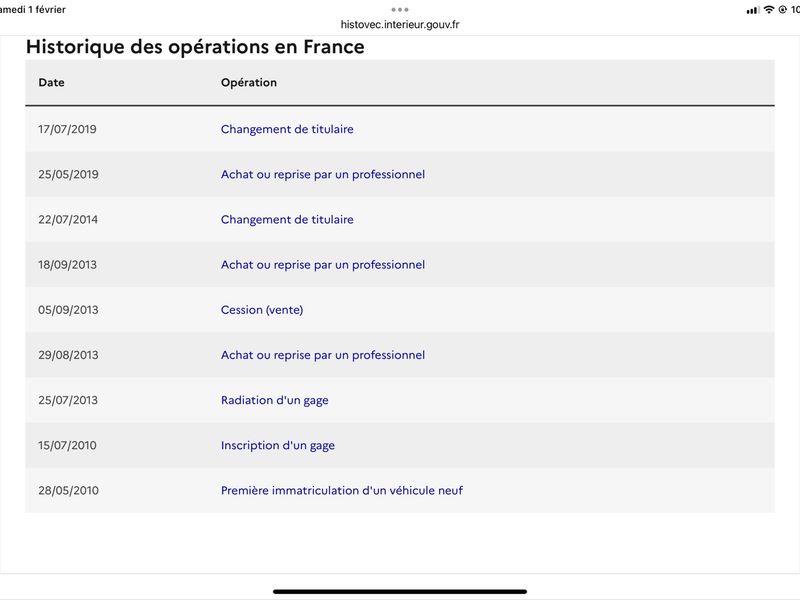800x600 pixels.
Task: Tap the Wi-Fi status icon
Action: pyautogui.click(x=768, y=10)
